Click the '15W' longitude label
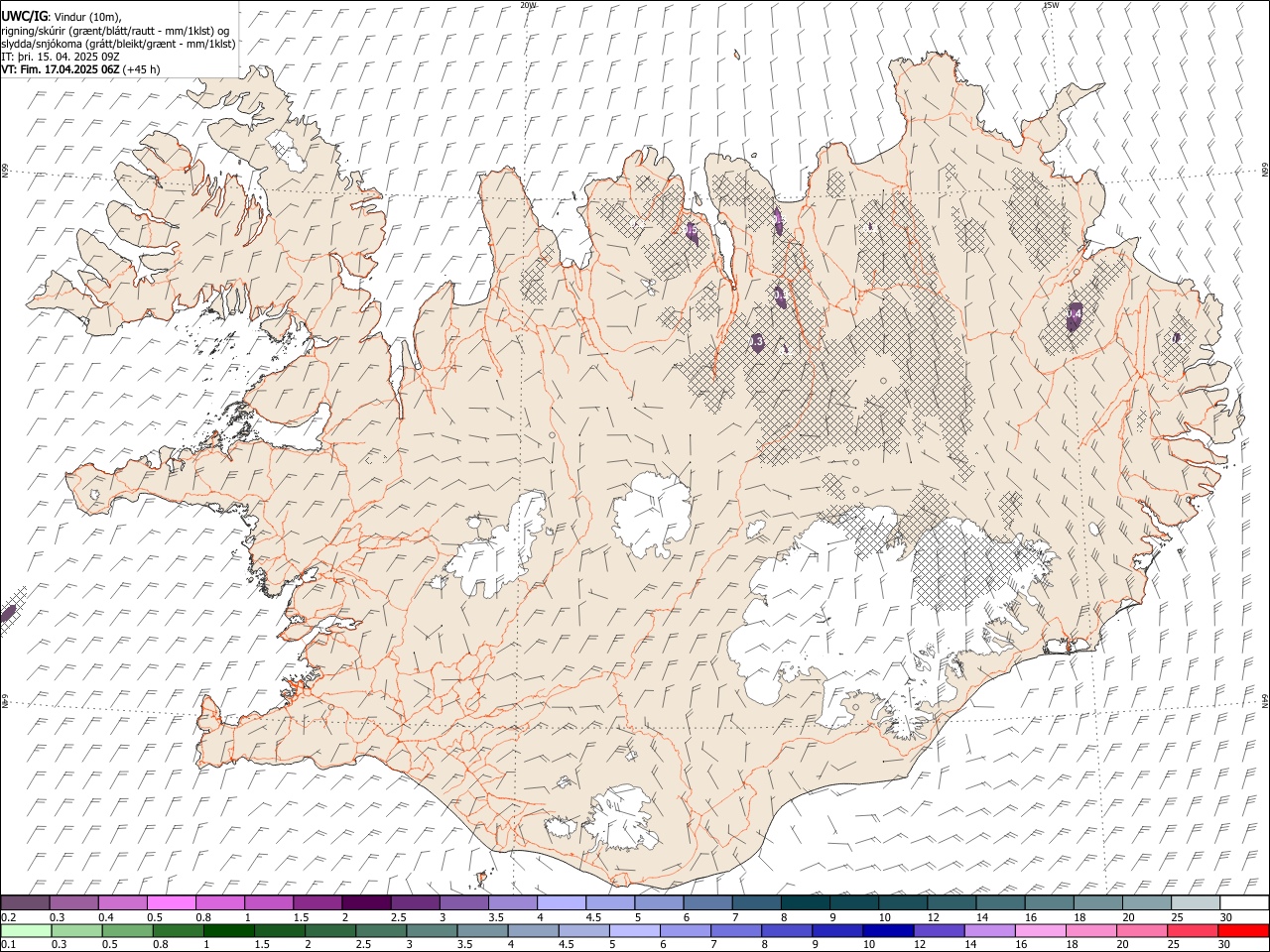This screenshot has width=1270, height=952. 1050,5
